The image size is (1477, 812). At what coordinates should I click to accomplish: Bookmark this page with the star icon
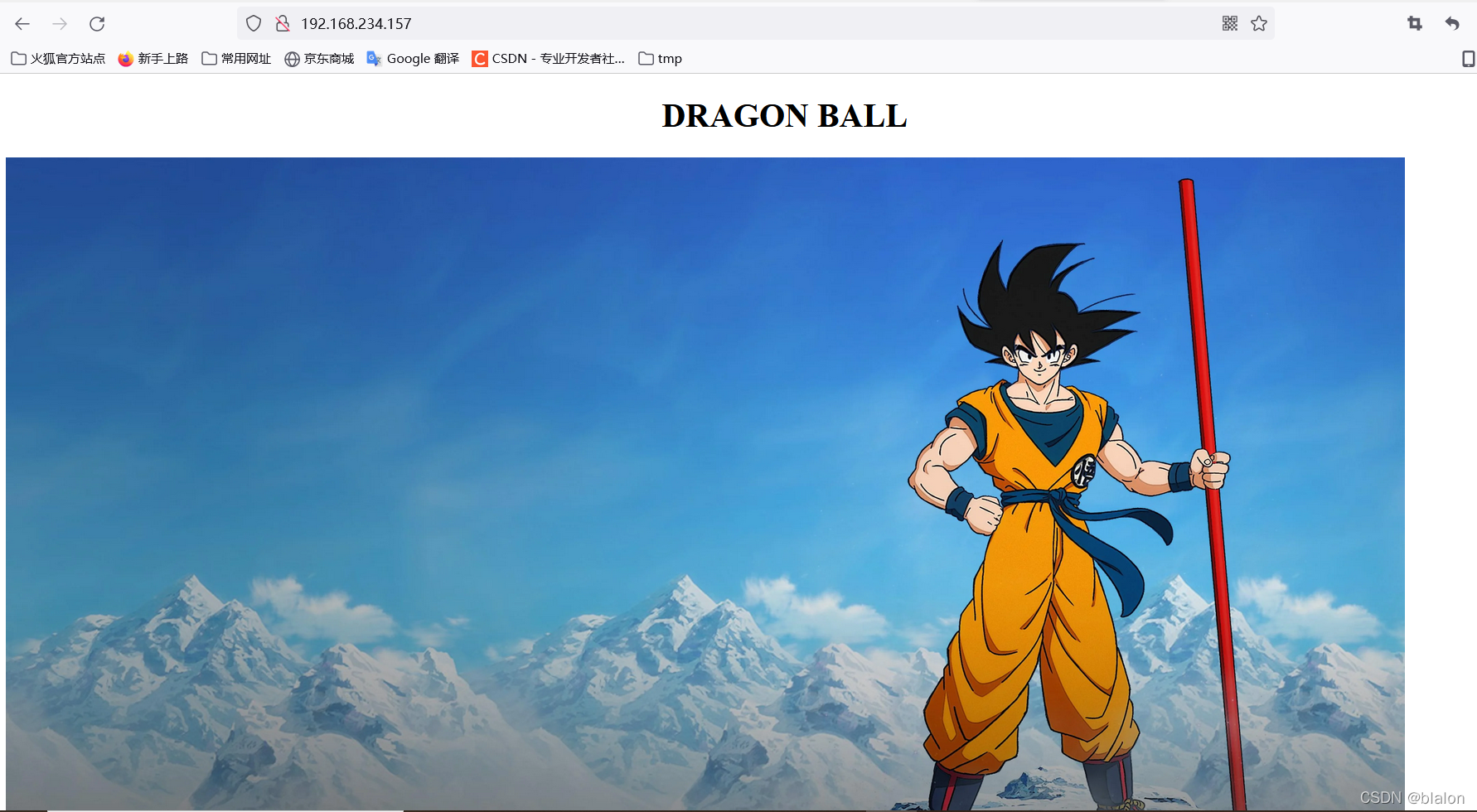click(1259, 23)
